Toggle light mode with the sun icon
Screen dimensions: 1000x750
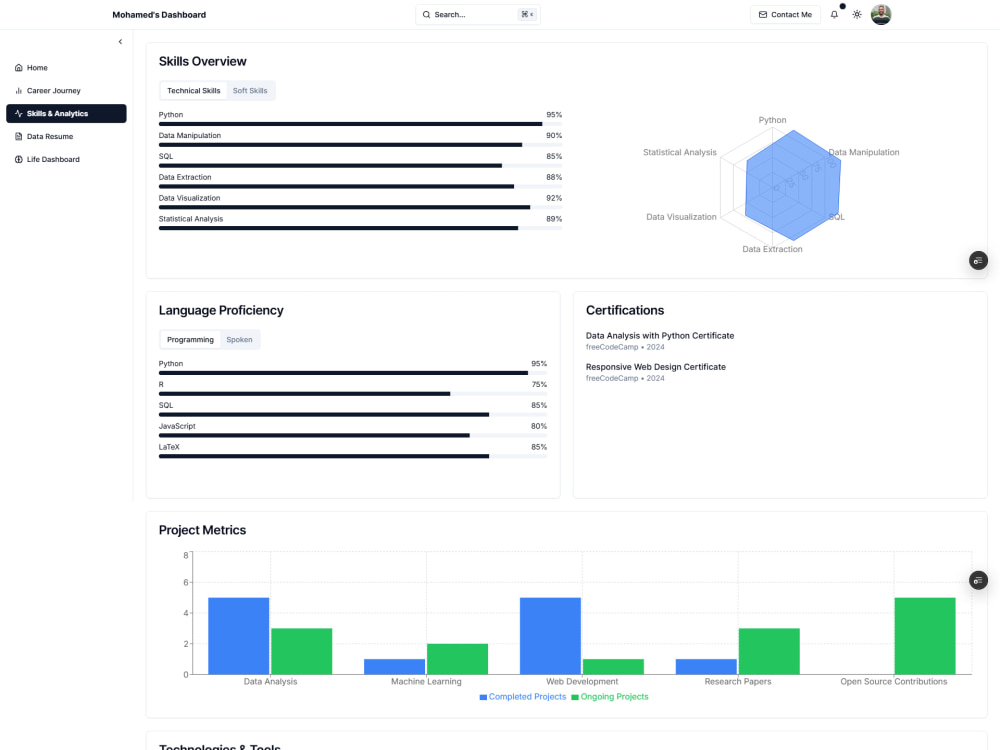(x=856, y=14)
